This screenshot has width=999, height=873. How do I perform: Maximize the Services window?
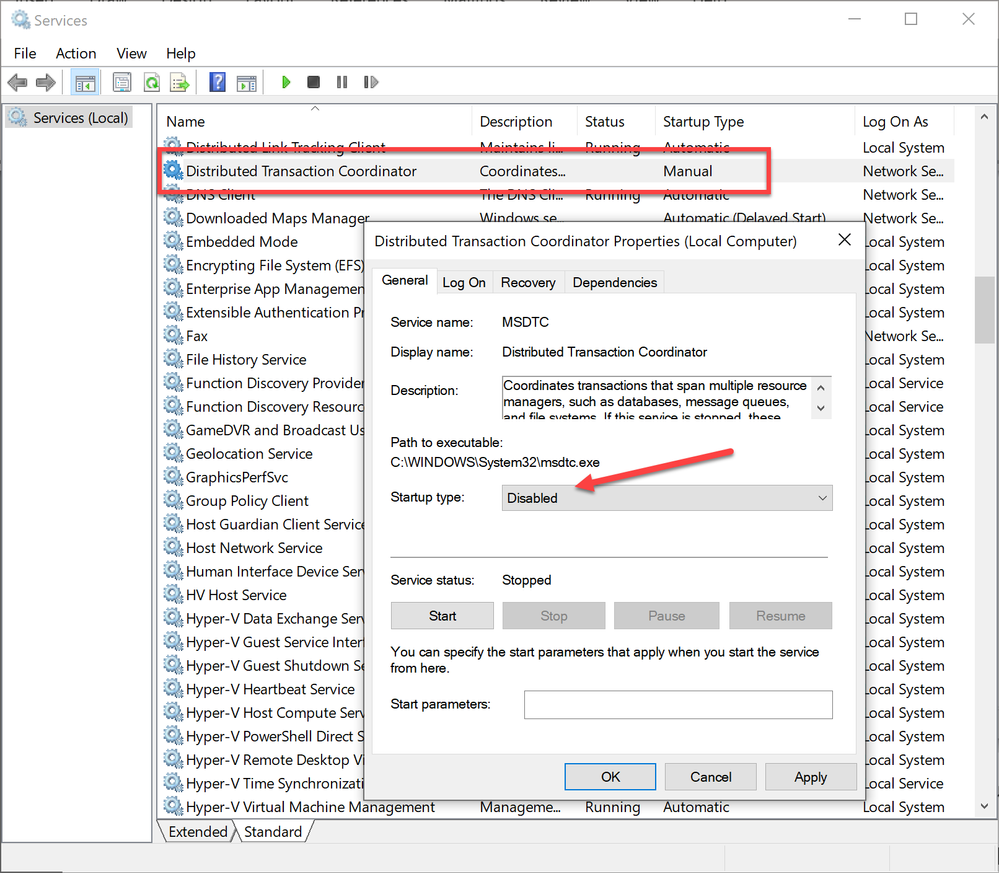click(x=911, y=20)
